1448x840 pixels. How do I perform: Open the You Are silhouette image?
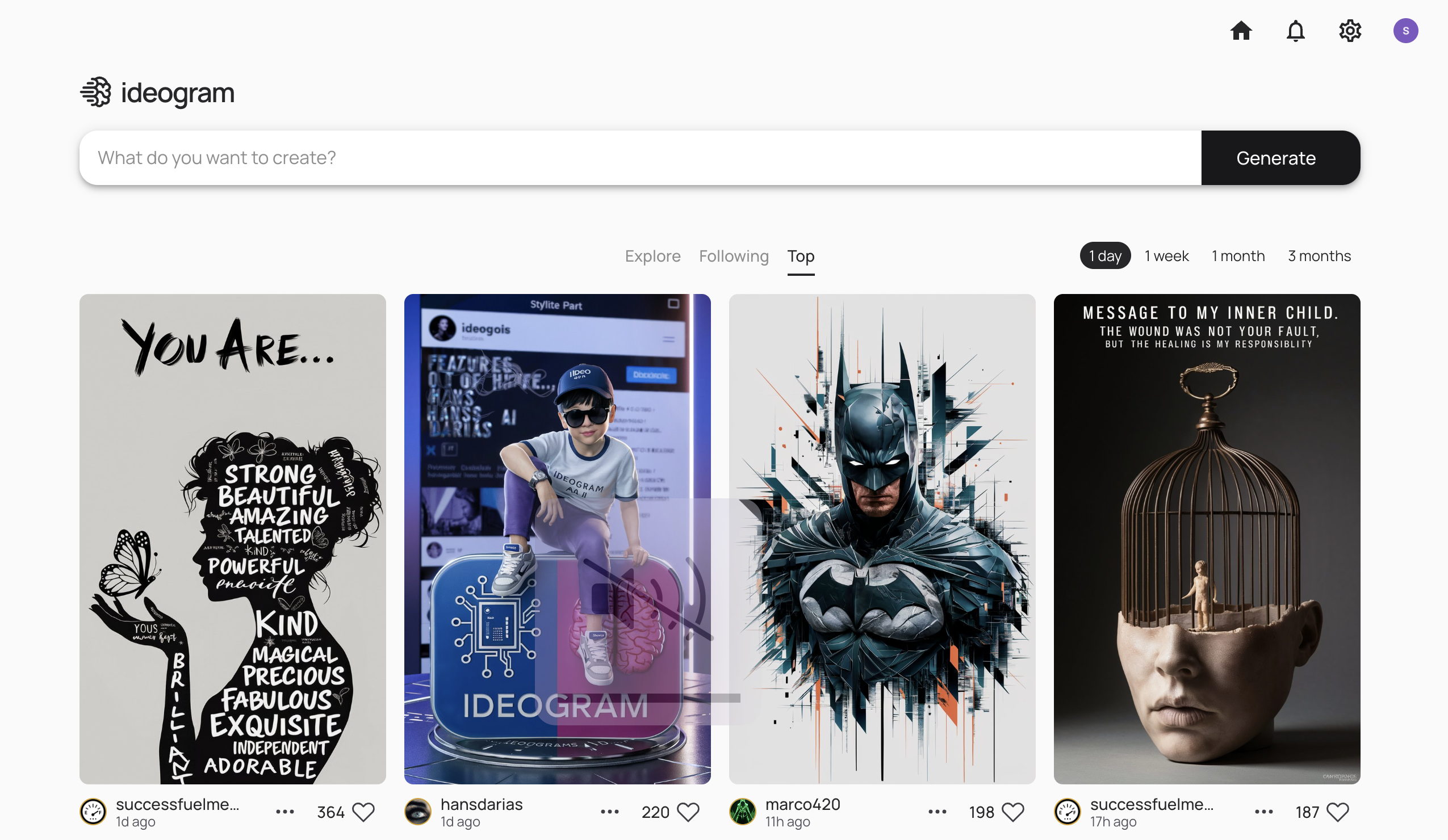click(233, 539)
